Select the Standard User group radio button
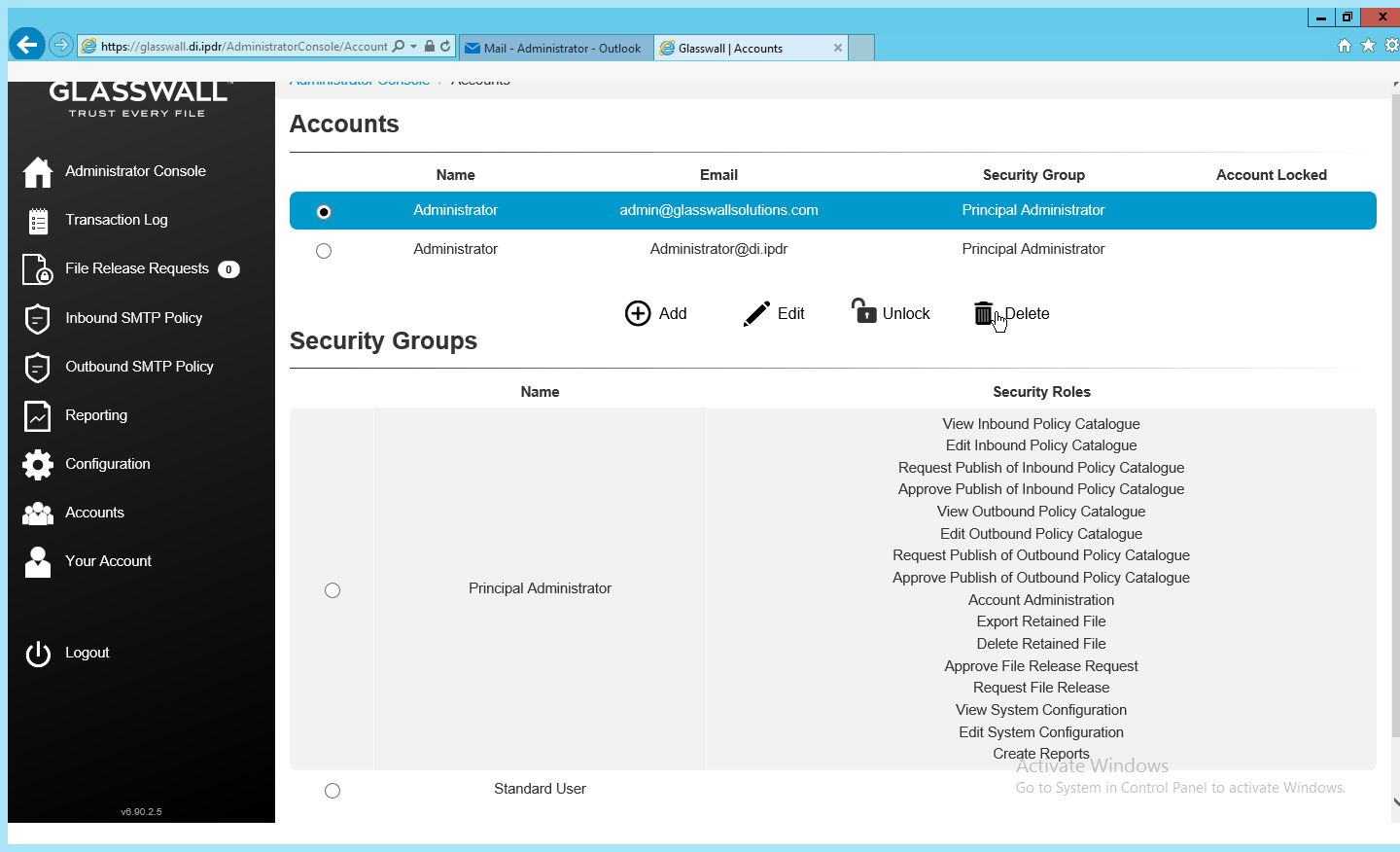The height and width of the screenshot is (852, 1400). [332, 791]
